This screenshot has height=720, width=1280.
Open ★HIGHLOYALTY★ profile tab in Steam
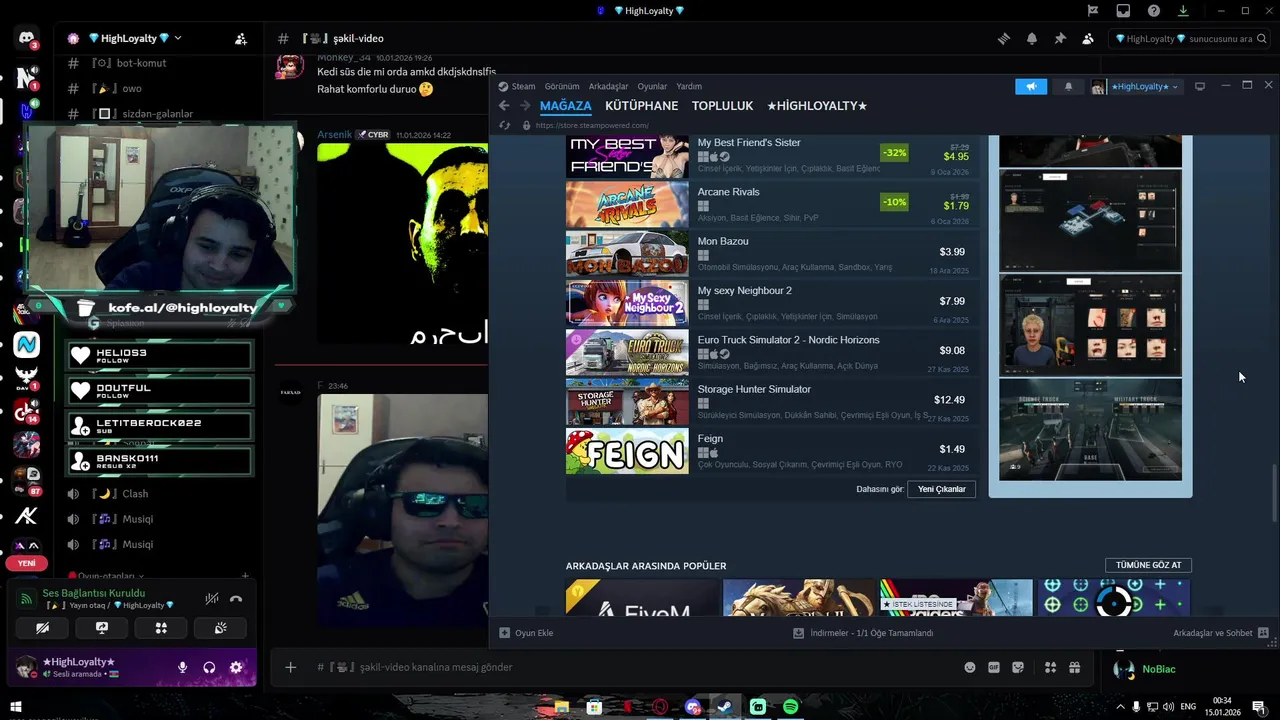pos(817,106)
